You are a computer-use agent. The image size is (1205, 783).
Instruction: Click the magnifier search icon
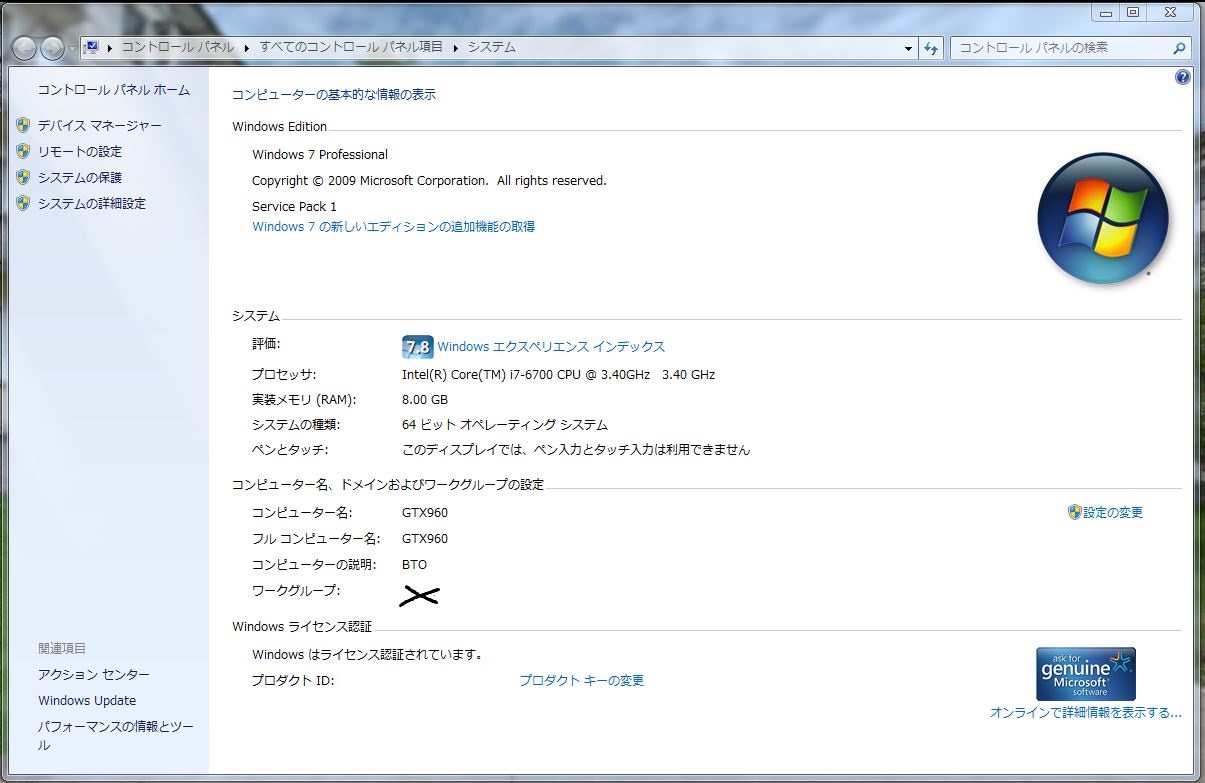click(x=1180, y=47)
